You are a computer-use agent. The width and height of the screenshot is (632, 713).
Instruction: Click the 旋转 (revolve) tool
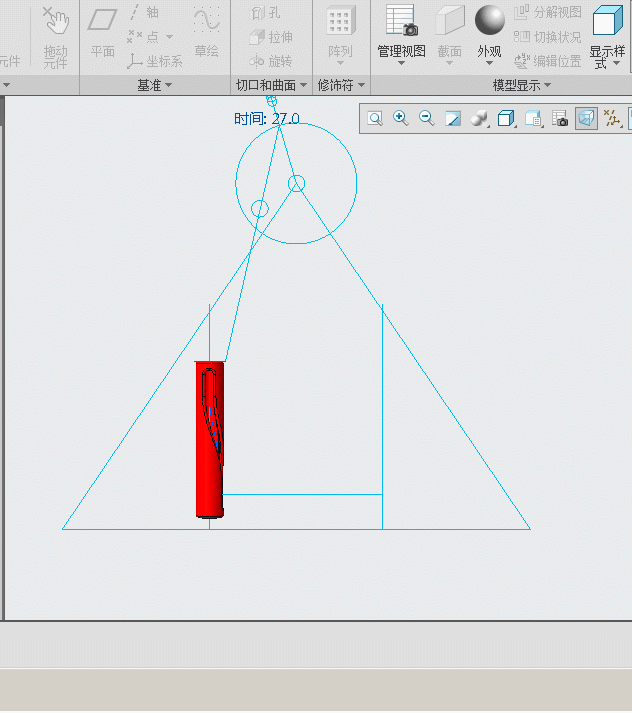coord(271,61)
